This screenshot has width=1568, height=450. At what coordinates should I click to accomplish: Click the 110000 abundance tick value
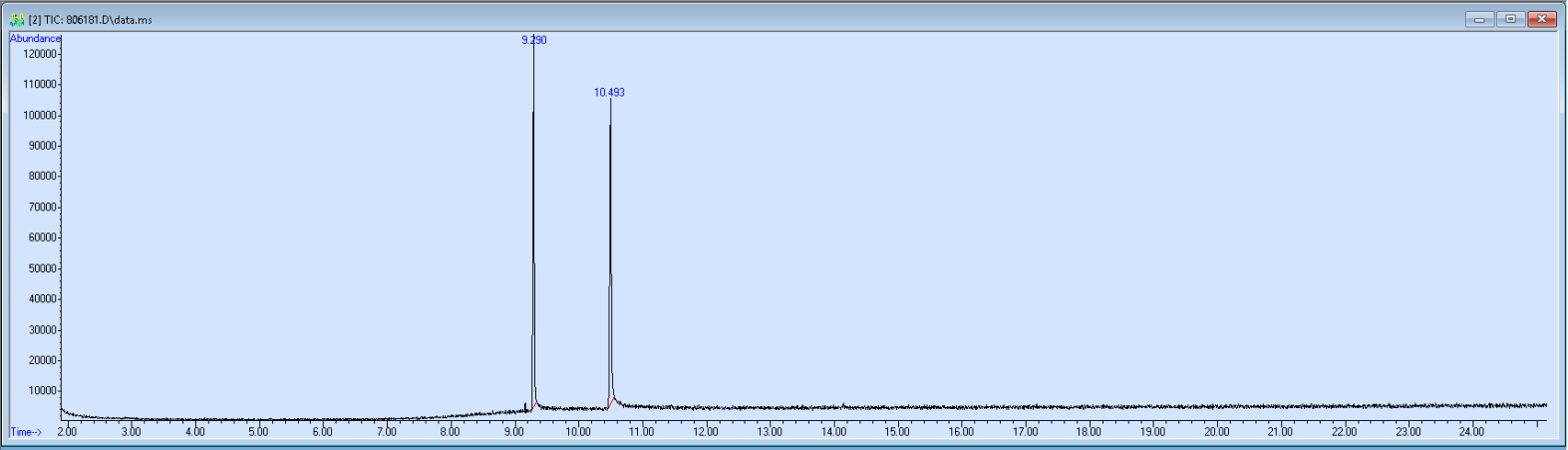(39, 84)
